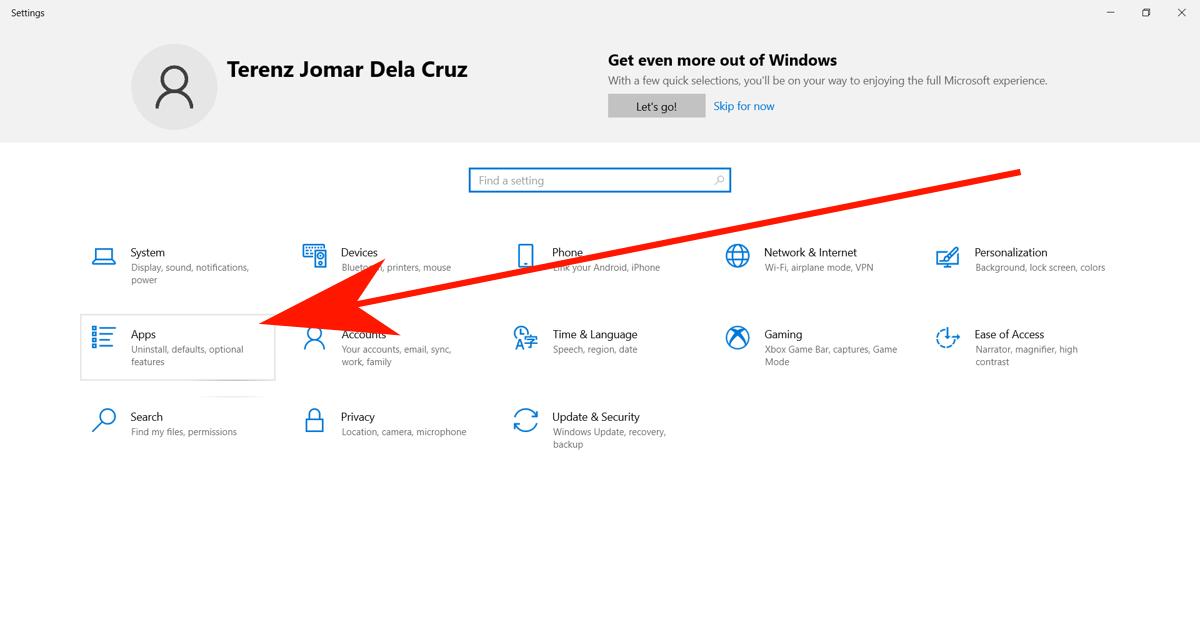Open the System settings icon
Screen dimensions: 1200x644
tap(104, 256)
